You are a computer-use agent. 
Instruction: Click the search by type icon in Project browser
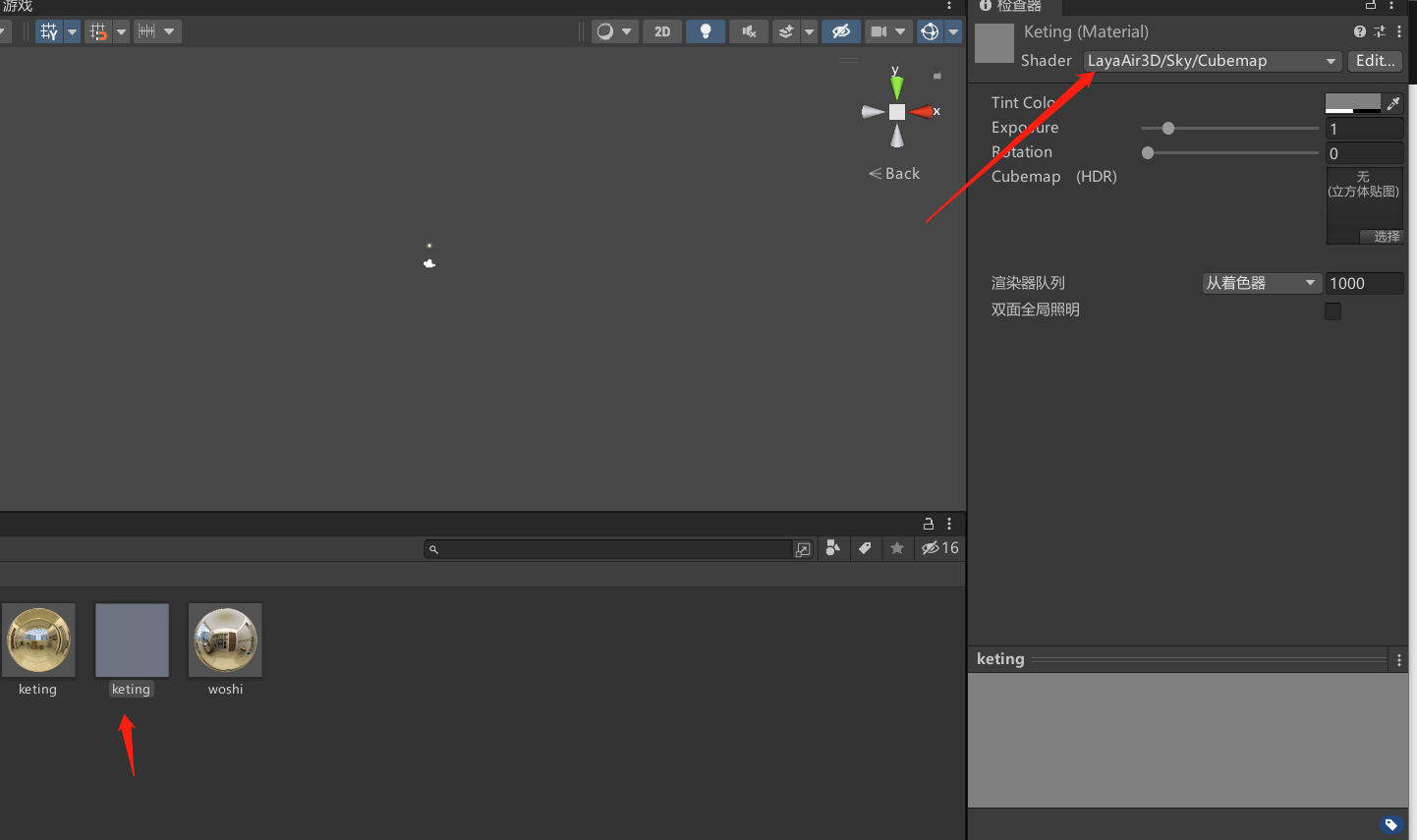(x=833, y=548)
